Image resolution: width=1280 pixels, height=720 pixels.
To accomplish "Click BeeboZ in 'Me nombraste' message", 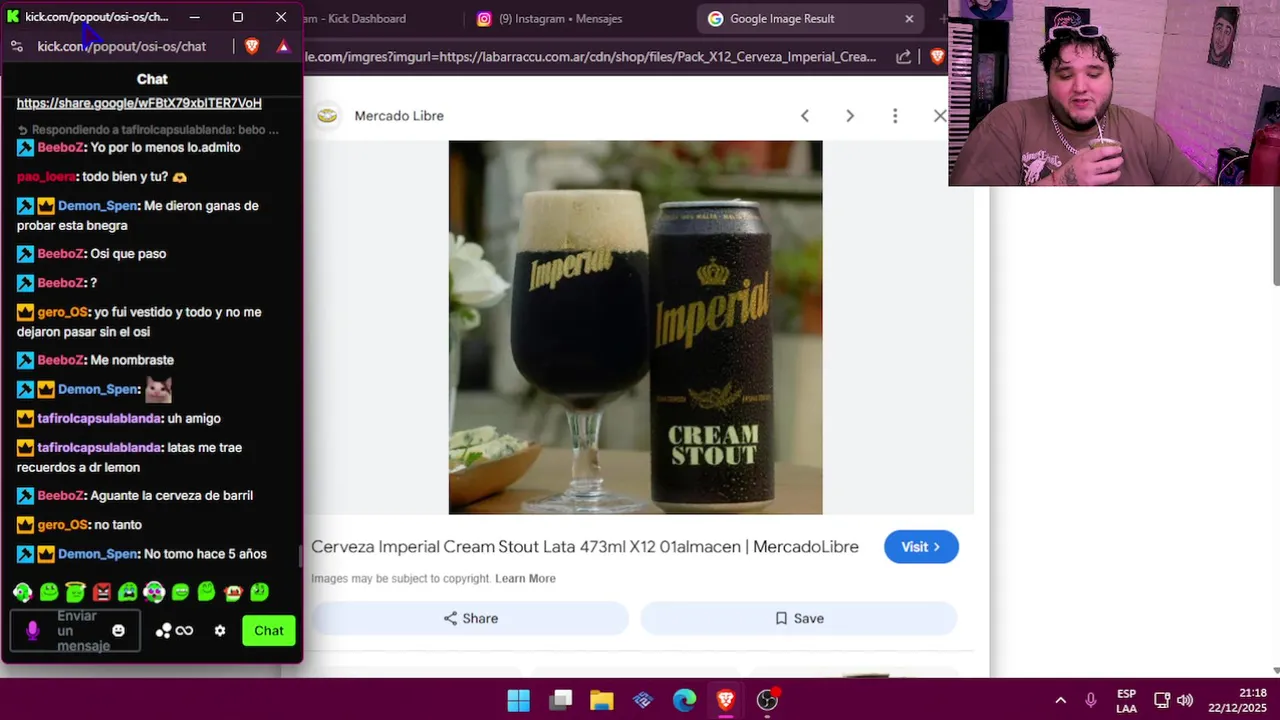I will [x=61, y=360].
